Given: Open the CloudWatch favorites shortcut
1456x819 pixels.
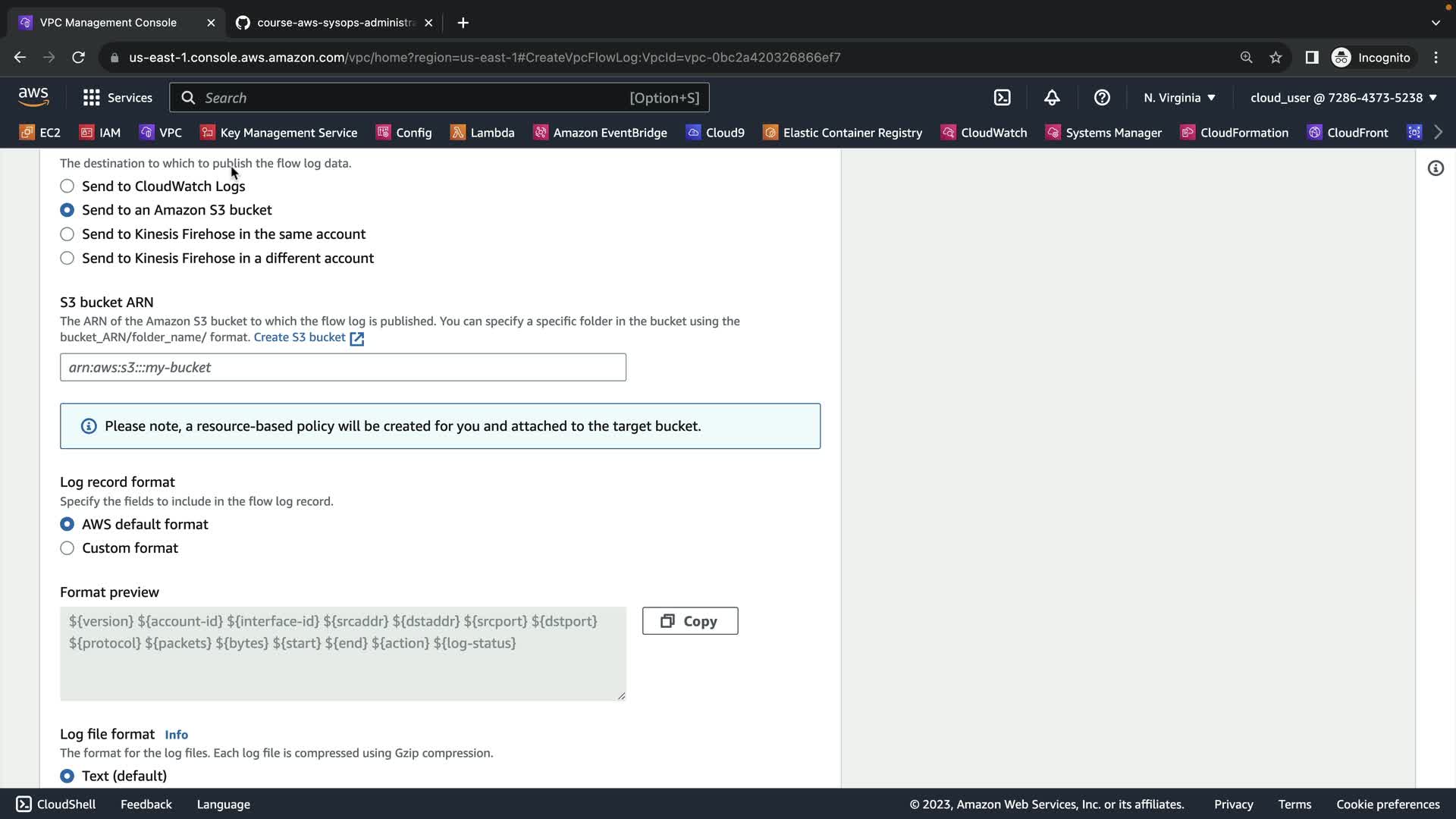Looking at the screenshot, I should (984, 133).
